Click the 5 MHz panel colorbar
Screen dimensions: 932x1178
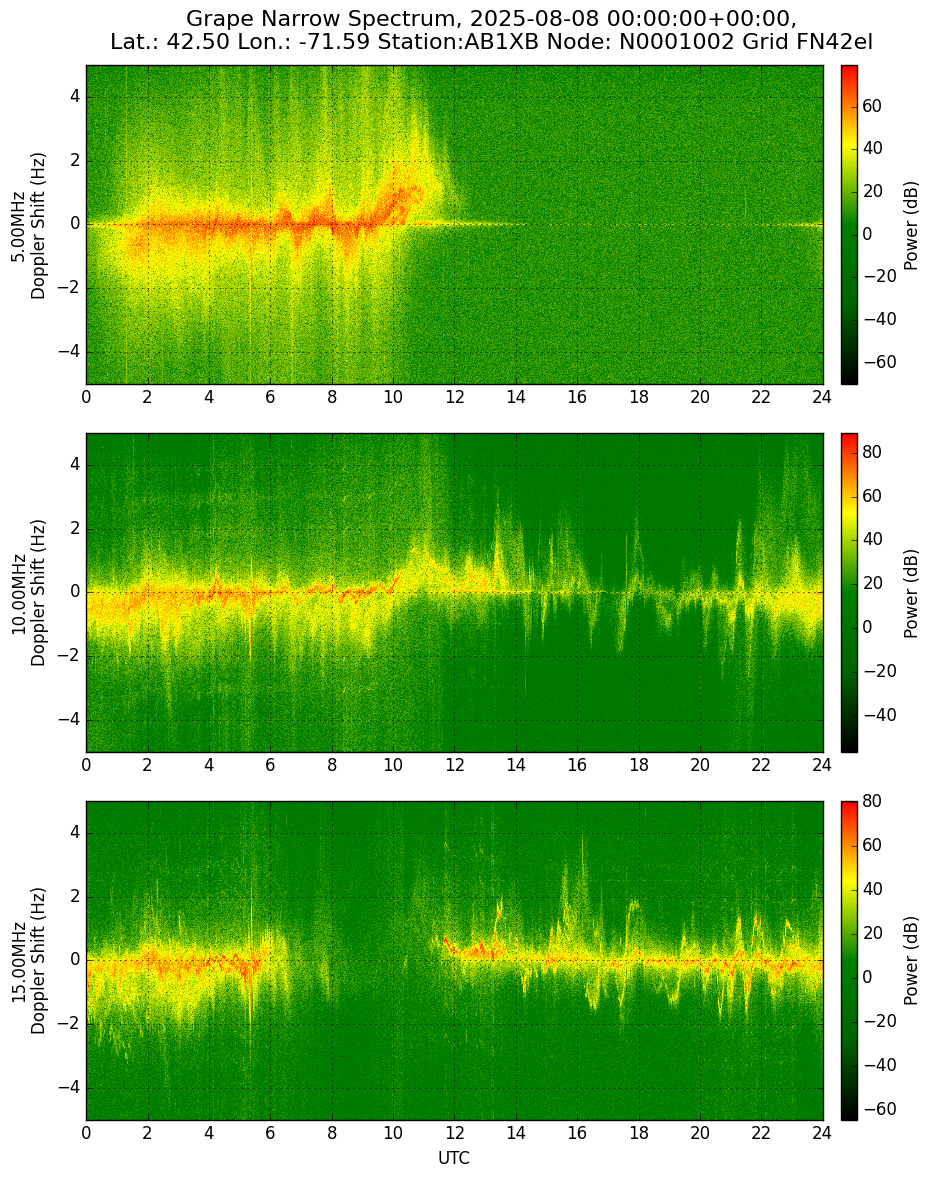[x=849, y=225]
